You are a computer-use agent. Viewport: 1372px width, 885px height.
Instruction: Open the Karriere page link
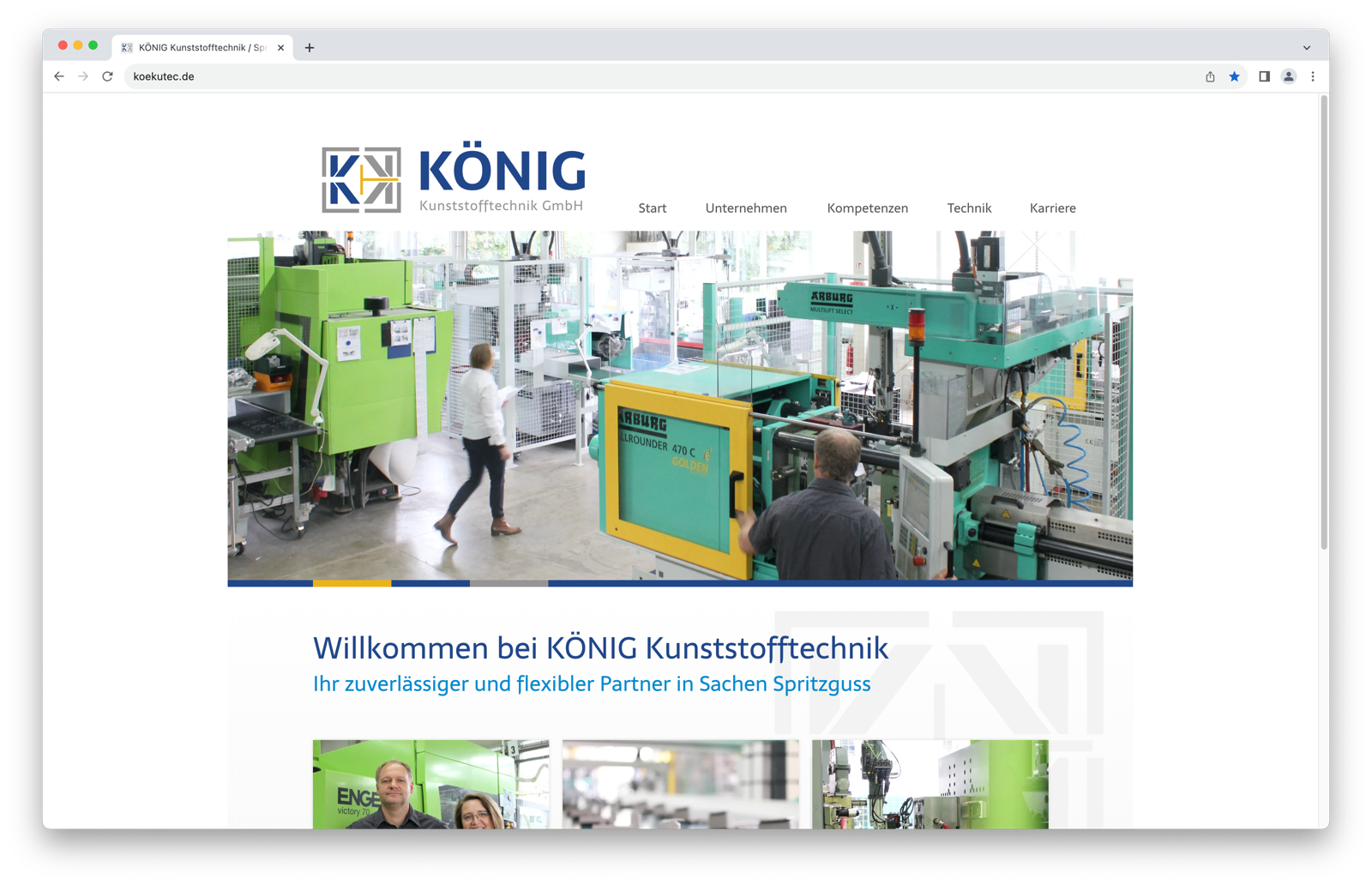[x=1052, y=208]
